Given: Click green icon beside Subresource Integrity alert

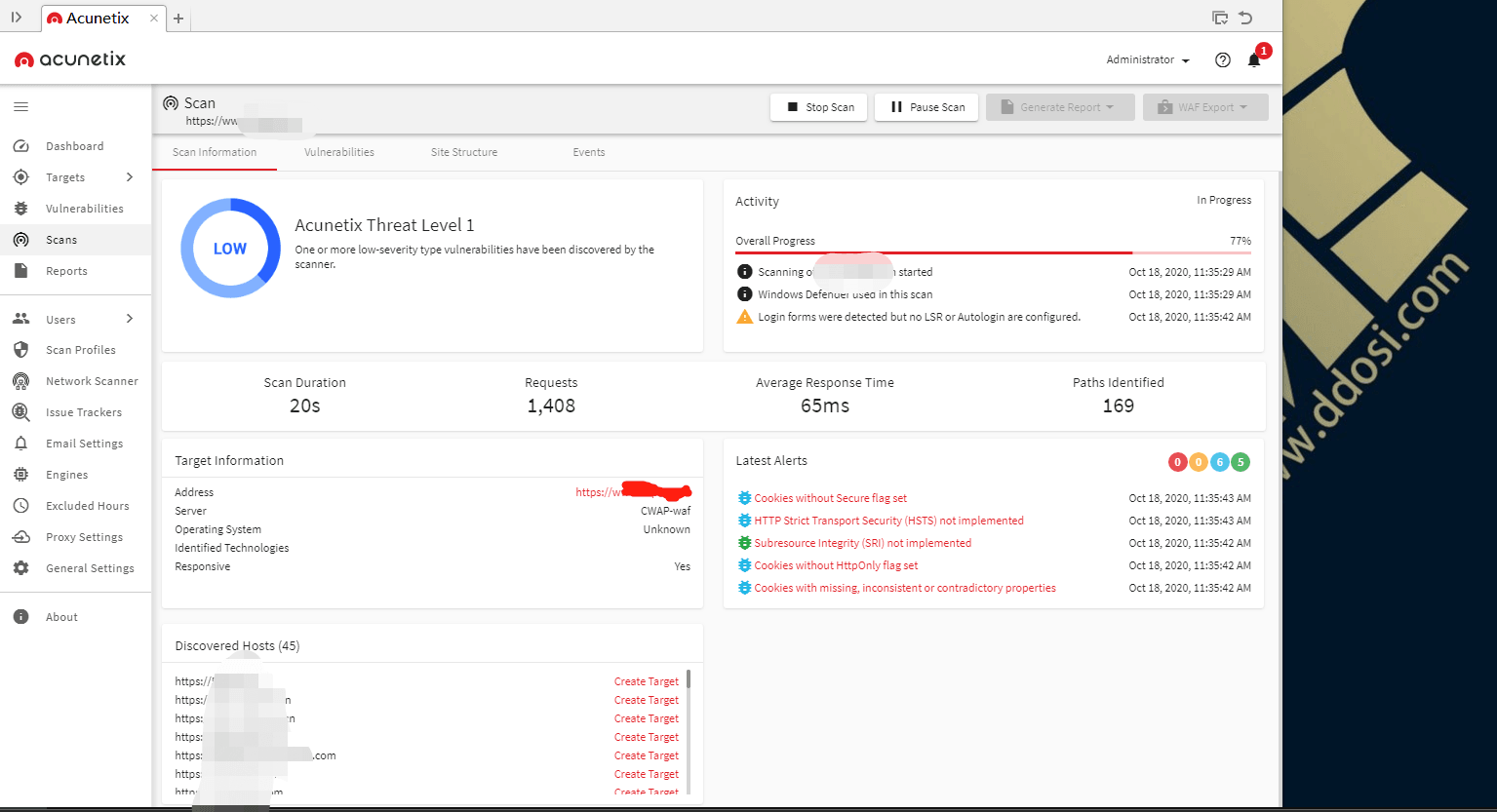Looking at the screenshot, I should pyautogui.click(x=745, y=543).
